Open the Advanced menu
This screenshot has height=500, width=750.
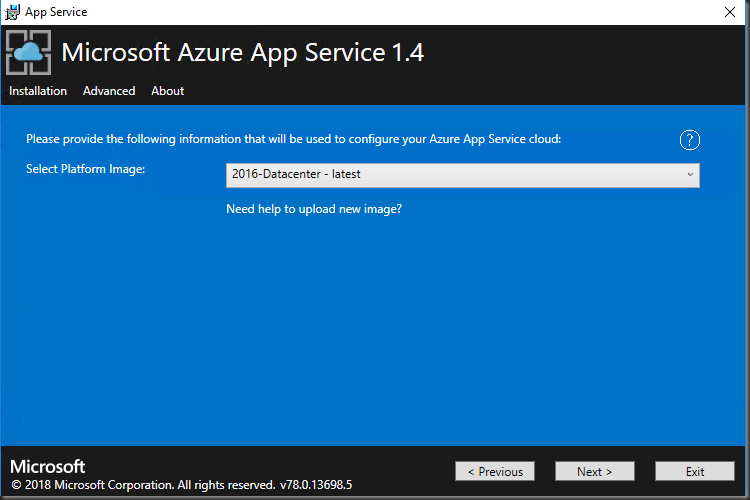(x=109, y=91)
